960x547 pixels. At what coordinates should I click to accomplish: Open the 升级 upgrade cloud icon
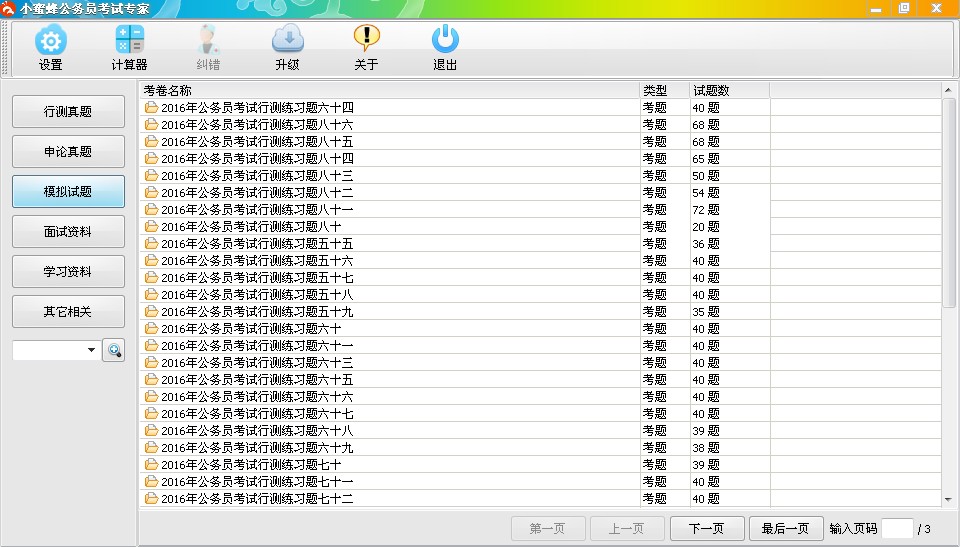(x=288, y=39)
